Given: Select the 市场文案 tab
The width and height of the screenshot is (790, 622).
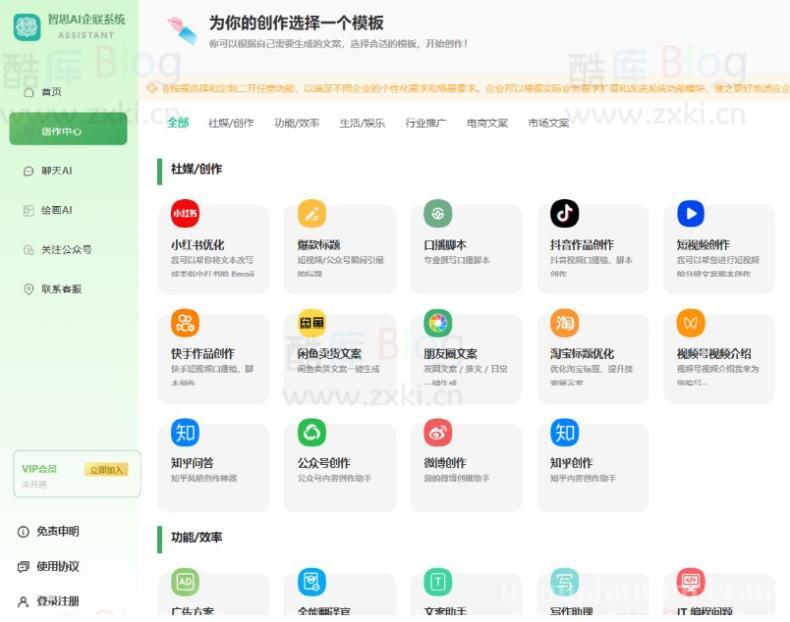Looking at the screenshot, I should [x=548, y=123].
